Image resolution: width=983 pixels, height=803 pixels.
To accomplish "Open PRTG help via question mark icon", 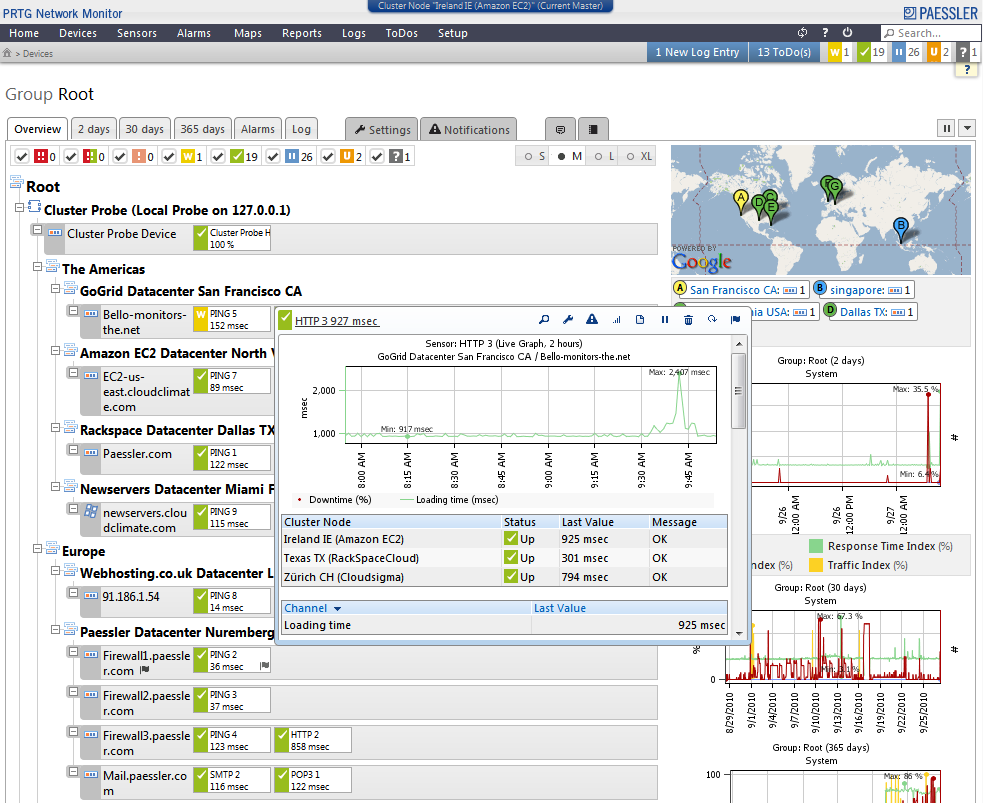I will [825, 32].
